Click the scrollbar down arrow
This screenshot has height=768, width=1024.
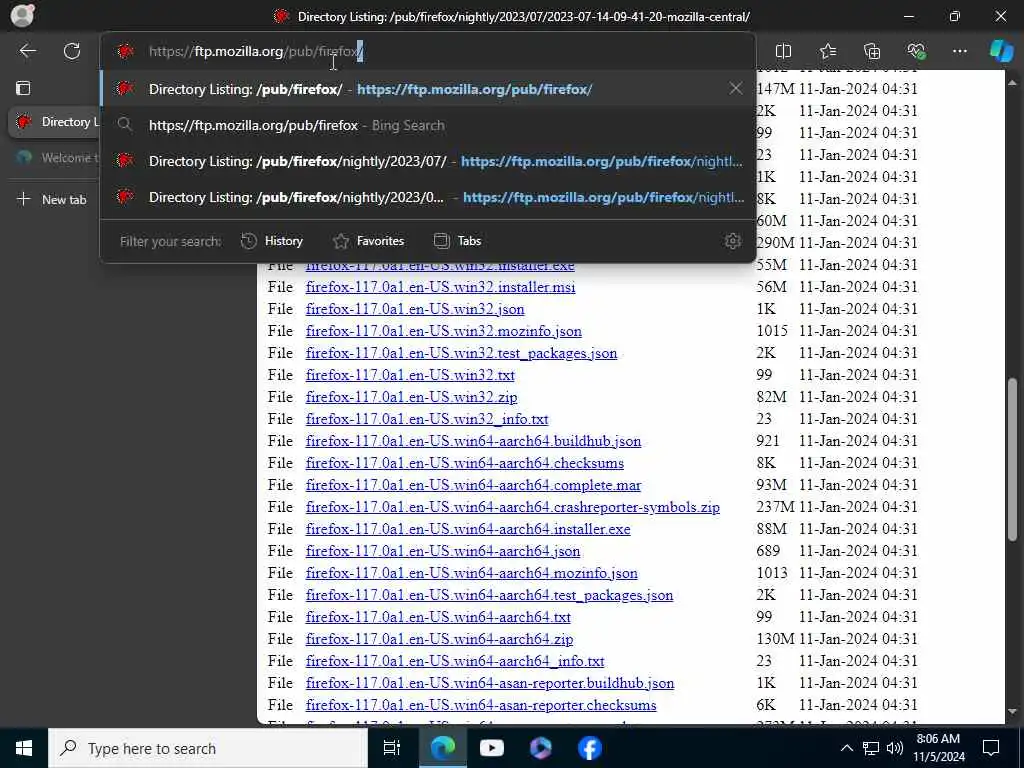pyautogui.click(x=1013, y=712)
